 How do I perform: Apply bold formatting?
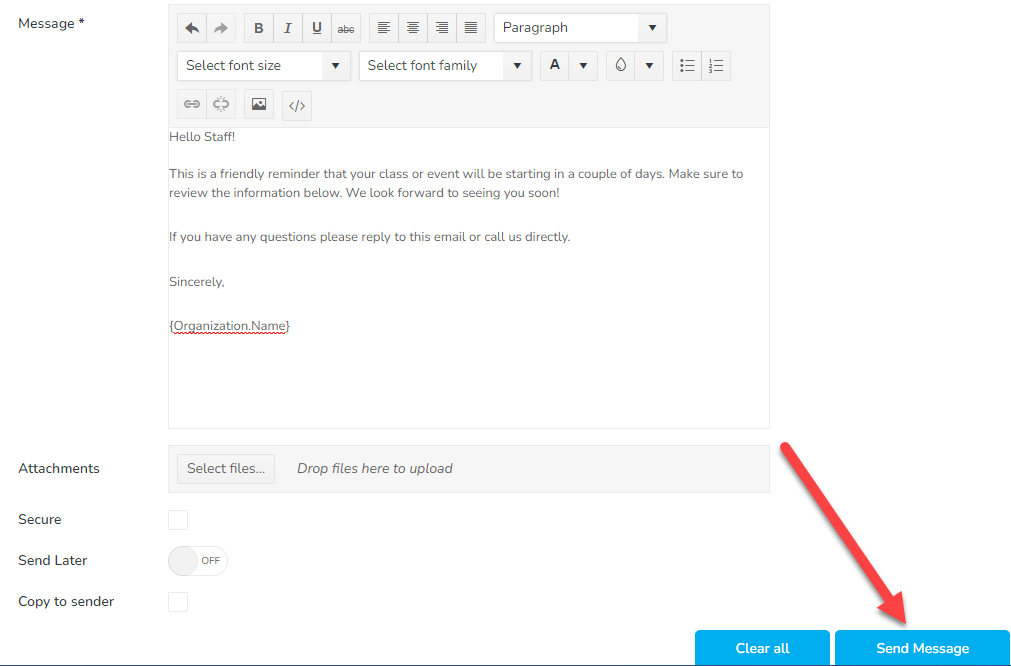click(259, 28)
